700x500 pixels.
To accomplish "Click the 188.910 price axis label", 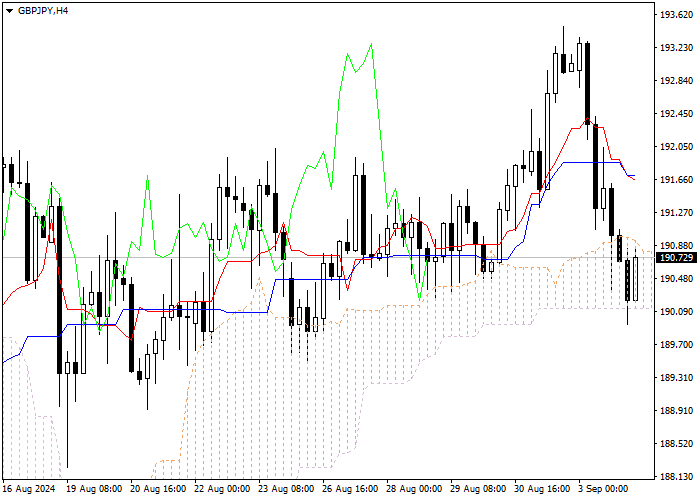I will click(676, 411).
